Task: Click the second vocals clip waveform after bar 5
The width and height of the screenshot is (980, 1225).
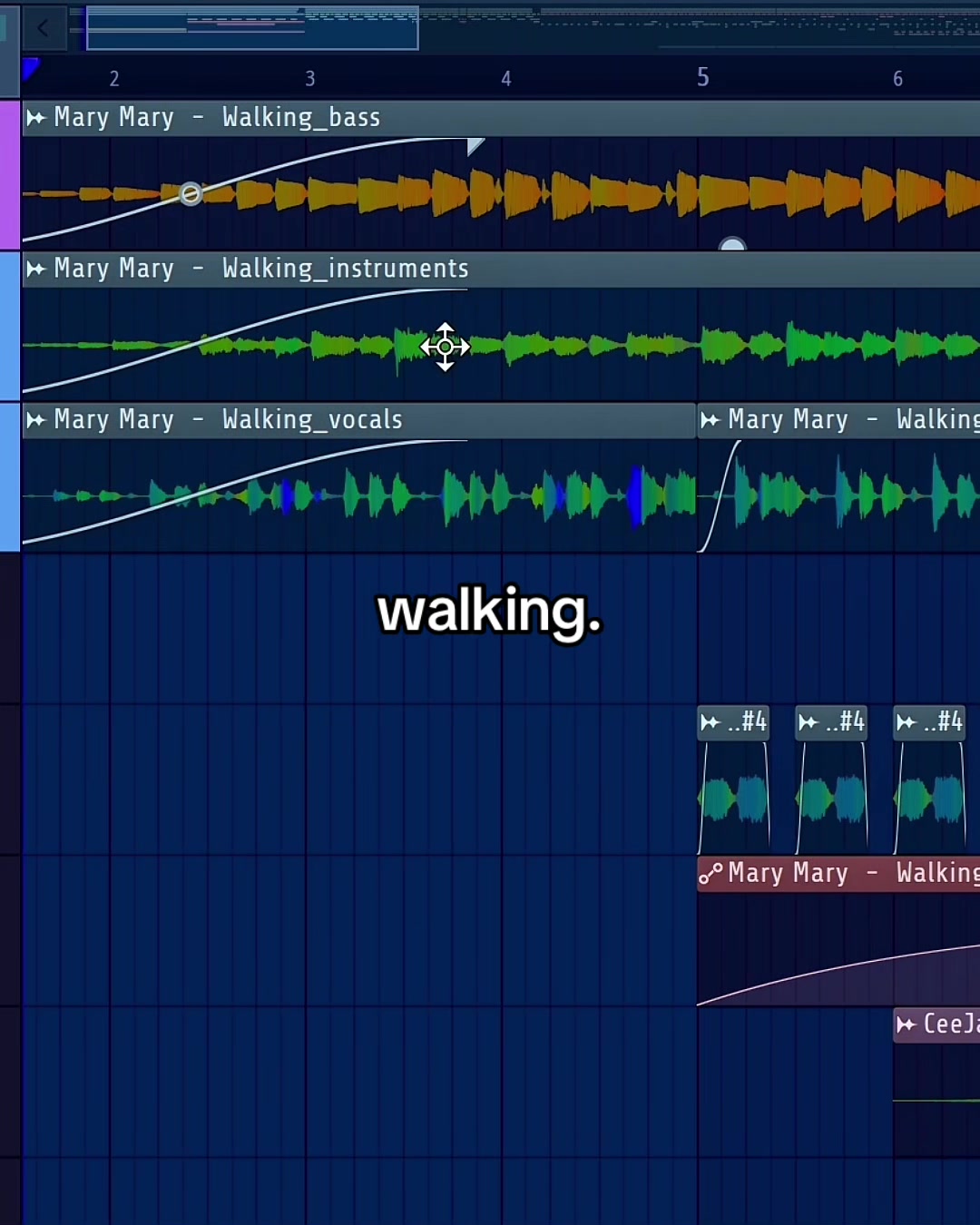Action: pyautogui.click(x=839, y=495)
